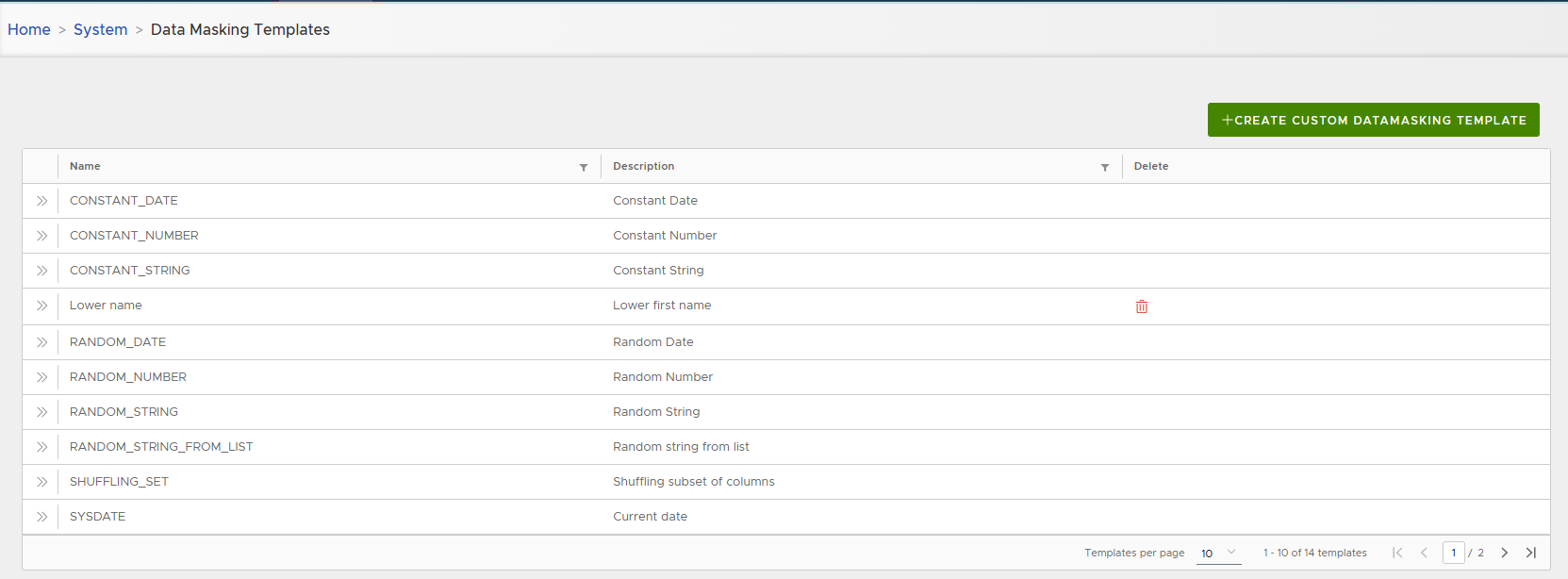The image size is (1568, 579).
Task: Click the 'Random Number' description
Action: click(663, 377)
